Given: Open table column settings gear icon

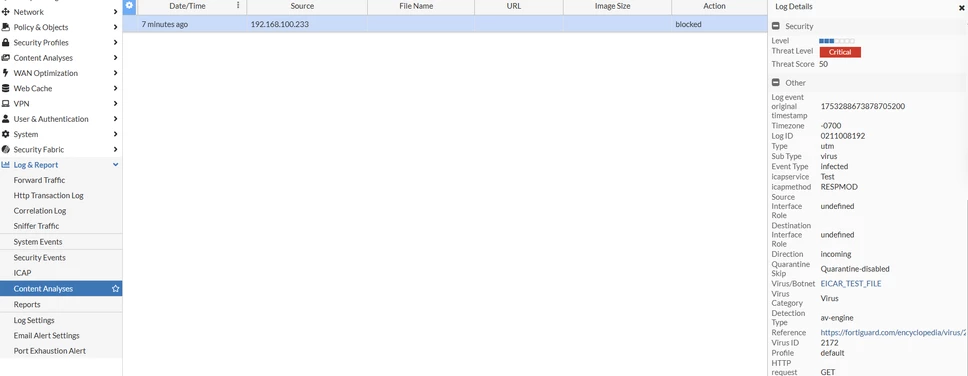Looking at the screenshot, I should coord(129,6).
